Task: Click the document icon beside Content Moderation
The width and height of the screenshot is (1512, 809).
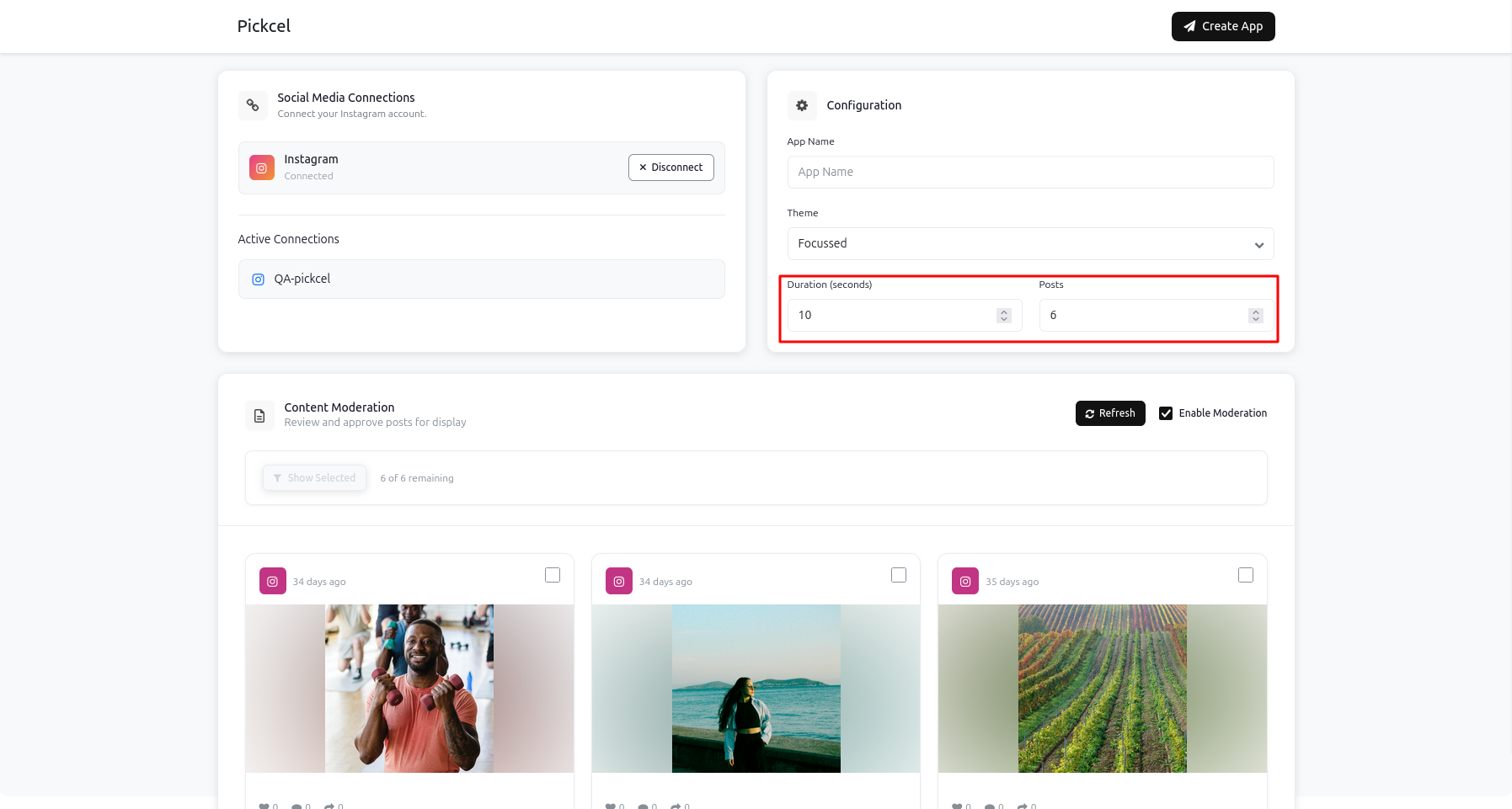Action: 259,414
